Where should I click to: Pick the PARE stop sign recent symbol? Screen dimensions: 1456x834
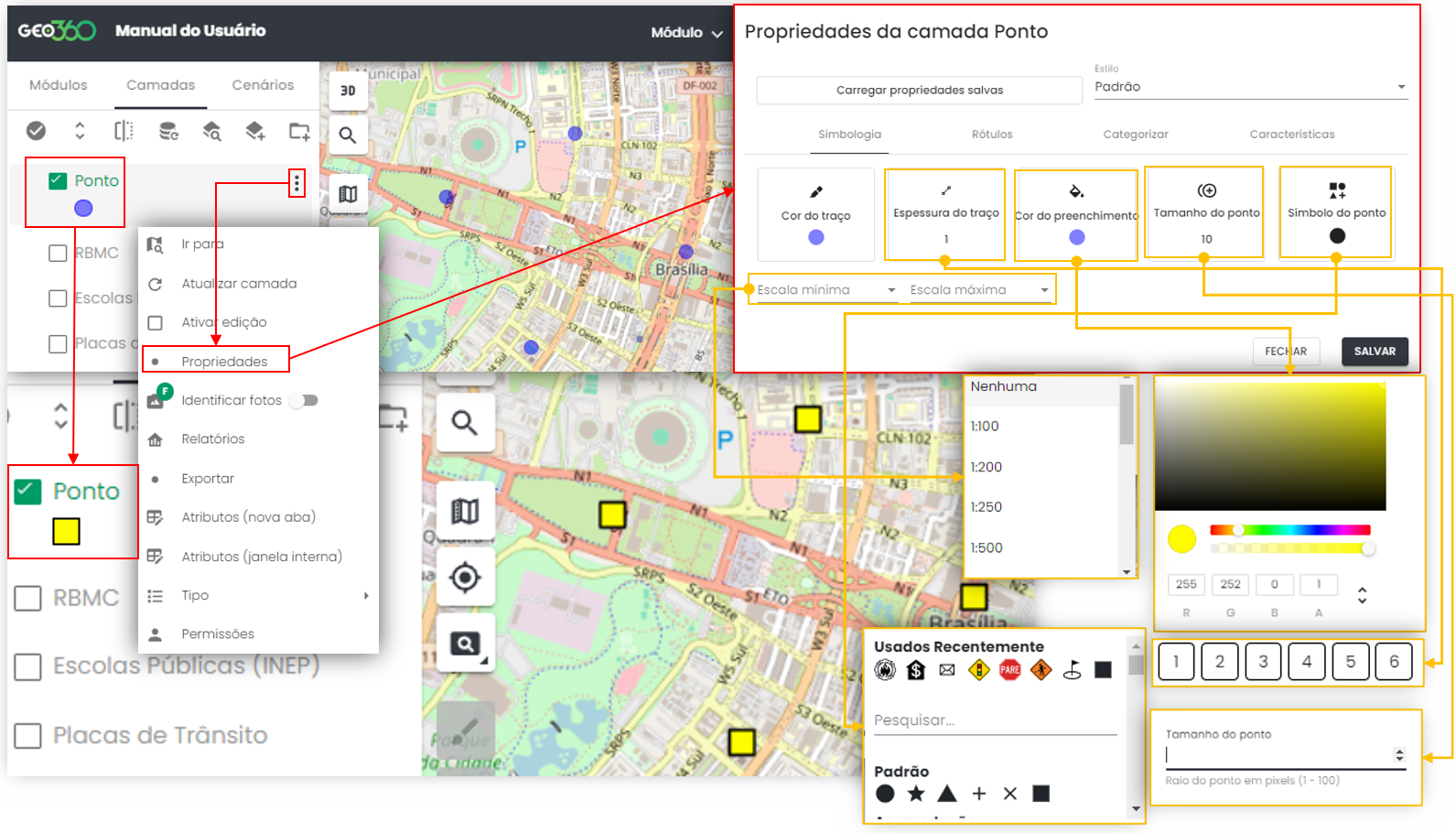click(1010, 670)
